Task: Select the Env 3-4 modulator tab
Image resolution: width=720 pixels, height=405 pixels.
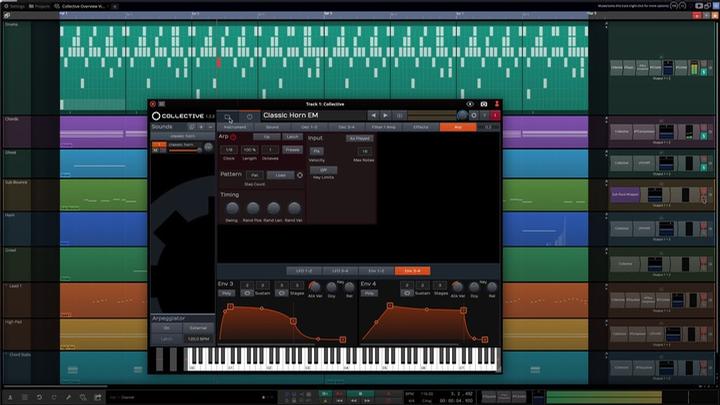Action: pyautogui.click(x=412, y=271)
